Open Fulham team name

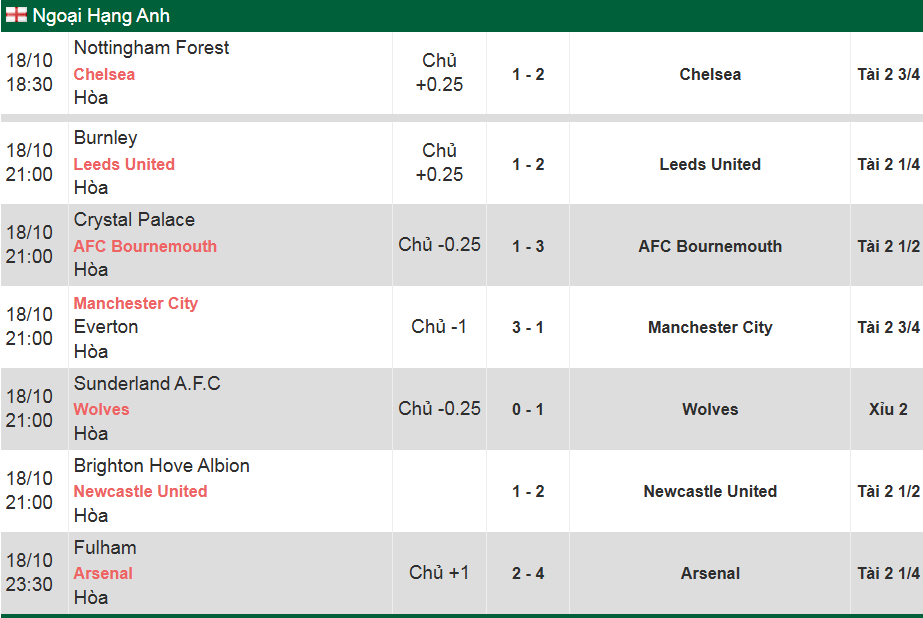click(105, 548)
